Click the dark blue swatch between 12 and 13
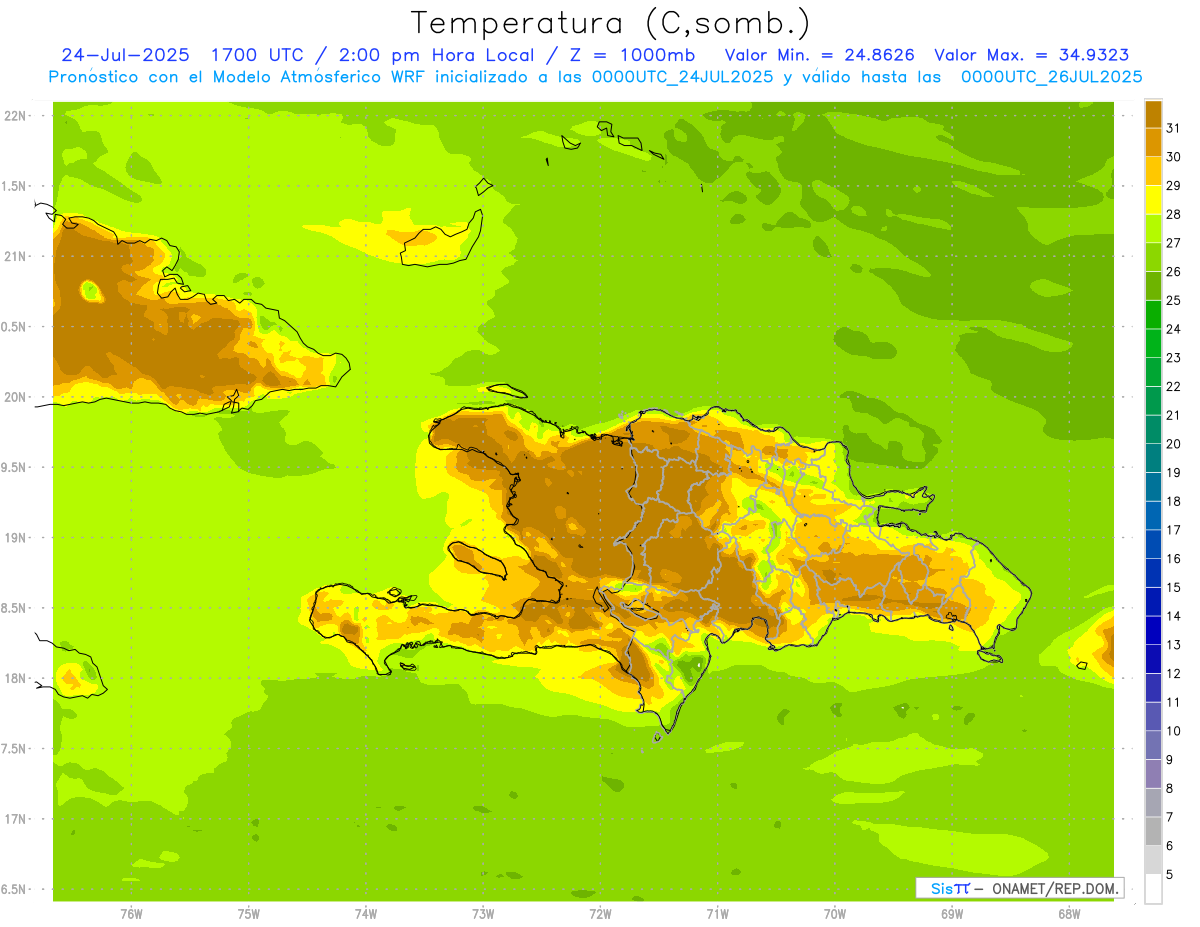The height and width of the screenshot is (927, 1200). click(x=1153, y=659)
